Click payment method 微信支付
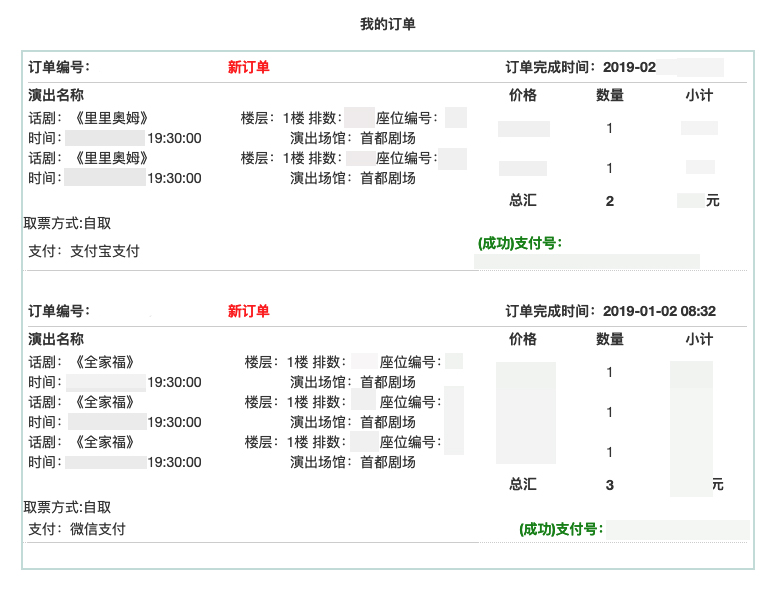 [98, 529]
